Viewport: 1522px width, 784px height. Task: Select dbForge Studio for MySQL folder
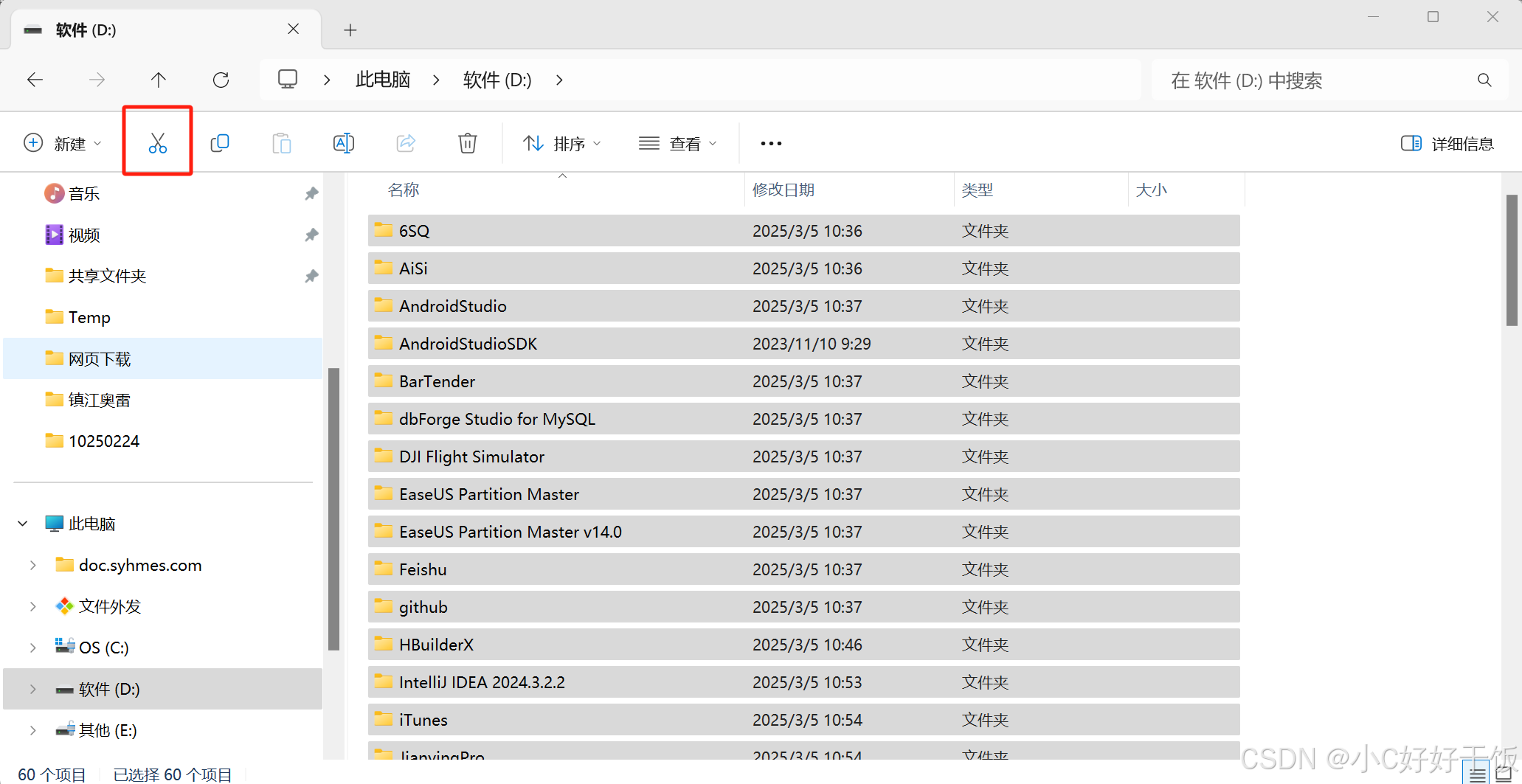click(803, 419)
